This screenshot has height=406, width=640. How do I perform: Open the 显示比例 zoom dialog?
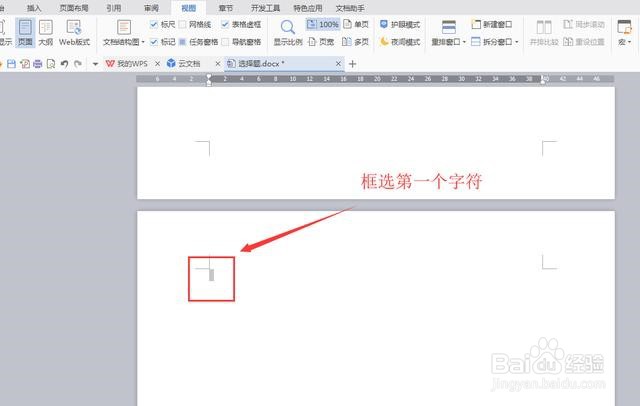pyautogui.click(x=288, y=33)
